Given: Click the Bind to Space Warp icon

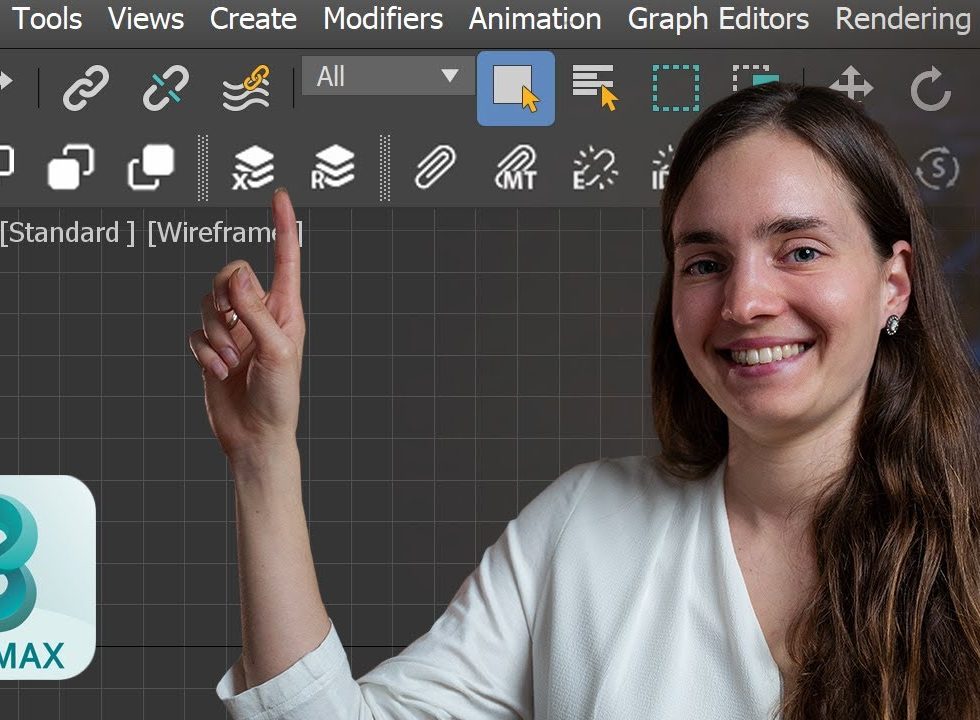Looking at the screenshot, I should coord(246,88).
